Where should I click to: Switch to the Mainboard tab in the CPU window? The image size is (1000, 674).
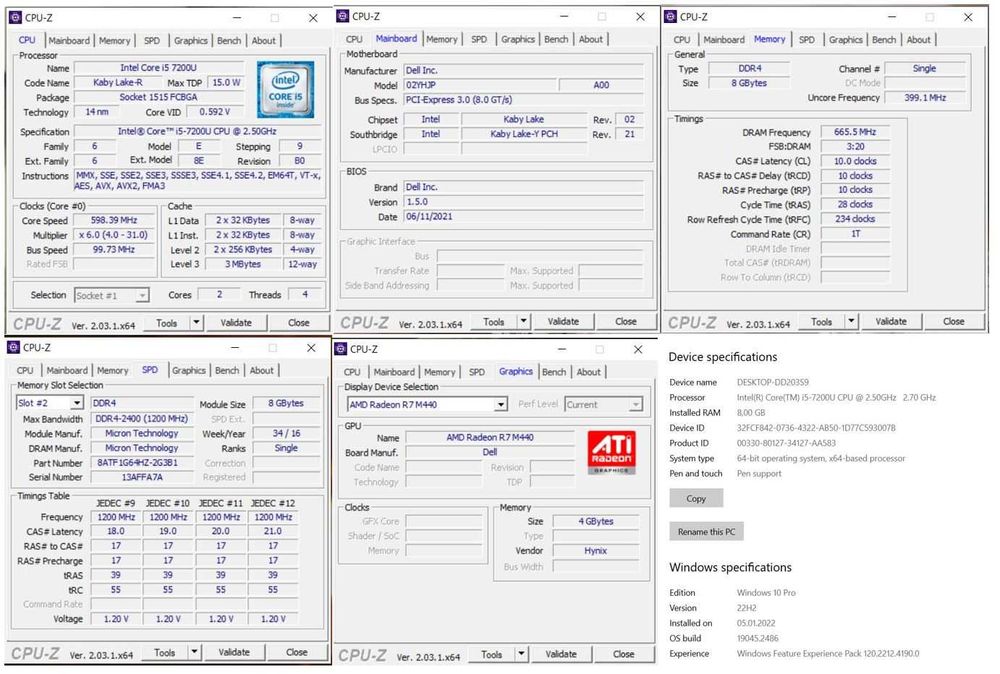click(69, 40)
